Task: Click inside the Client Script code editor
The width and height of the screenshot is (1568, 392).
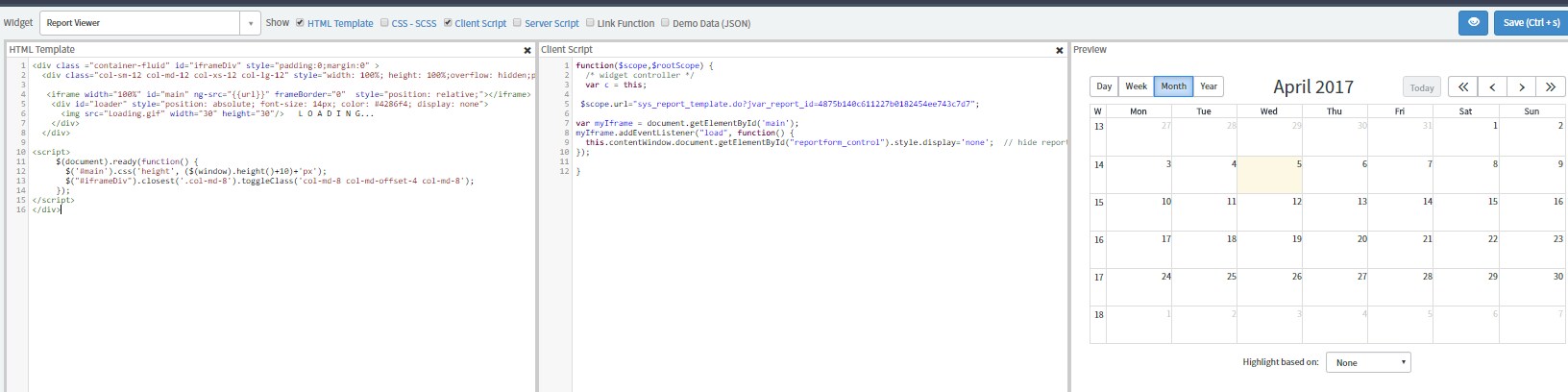Action: point(820,225)
